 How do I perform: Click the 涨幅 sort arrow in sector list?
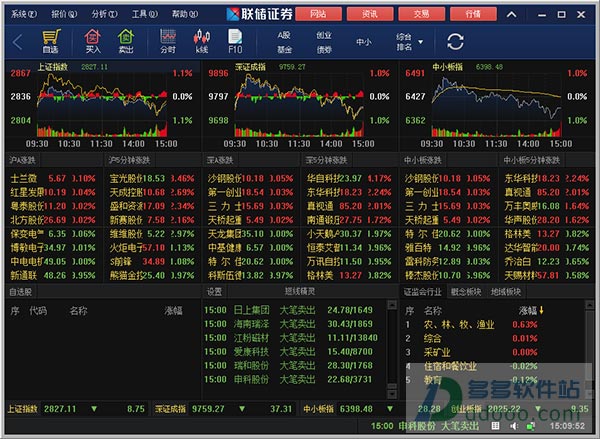pyautogui.click(x=541, y=310)
